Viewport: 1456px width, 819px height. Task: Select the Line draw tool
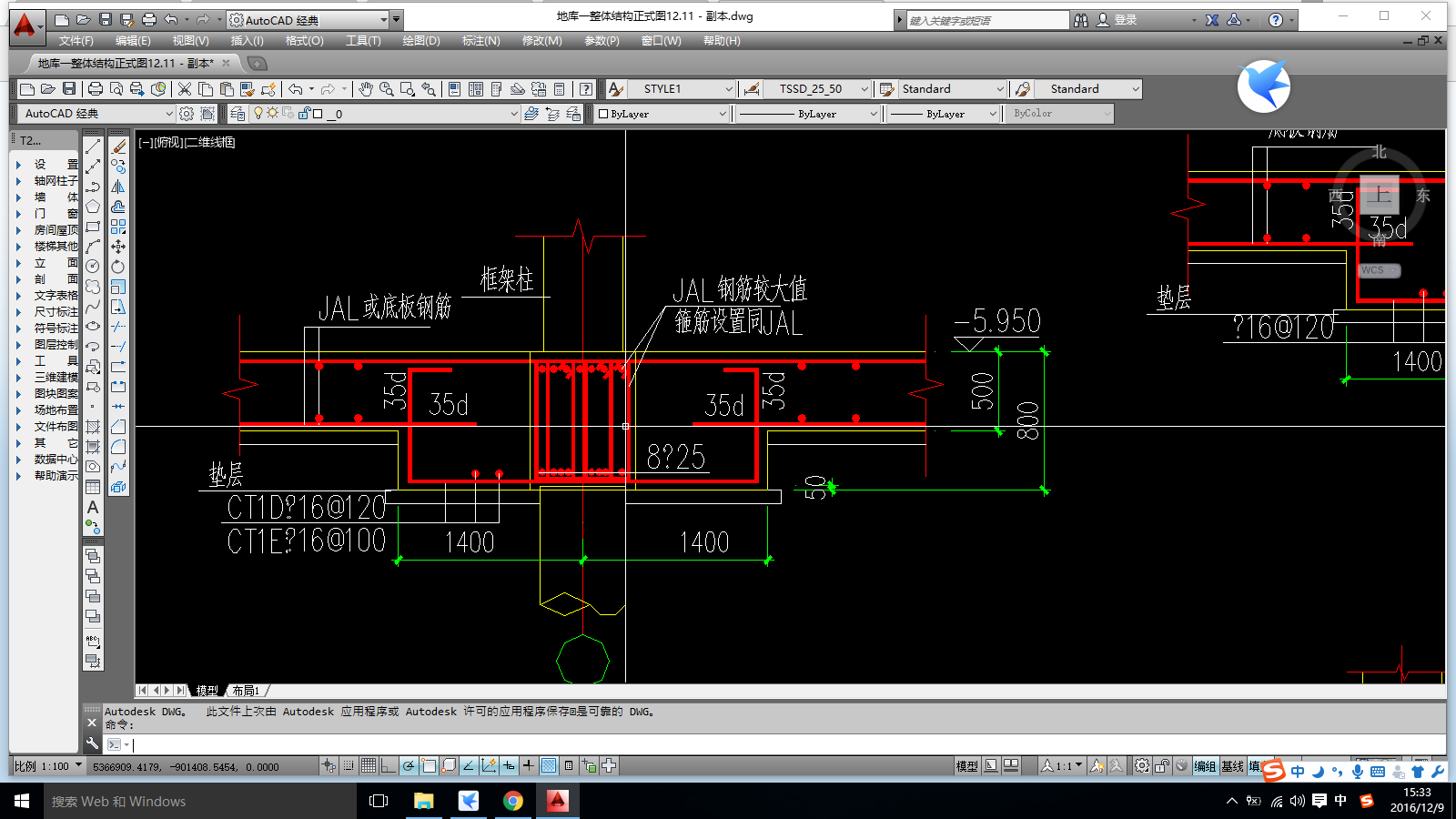coord(93,147)
